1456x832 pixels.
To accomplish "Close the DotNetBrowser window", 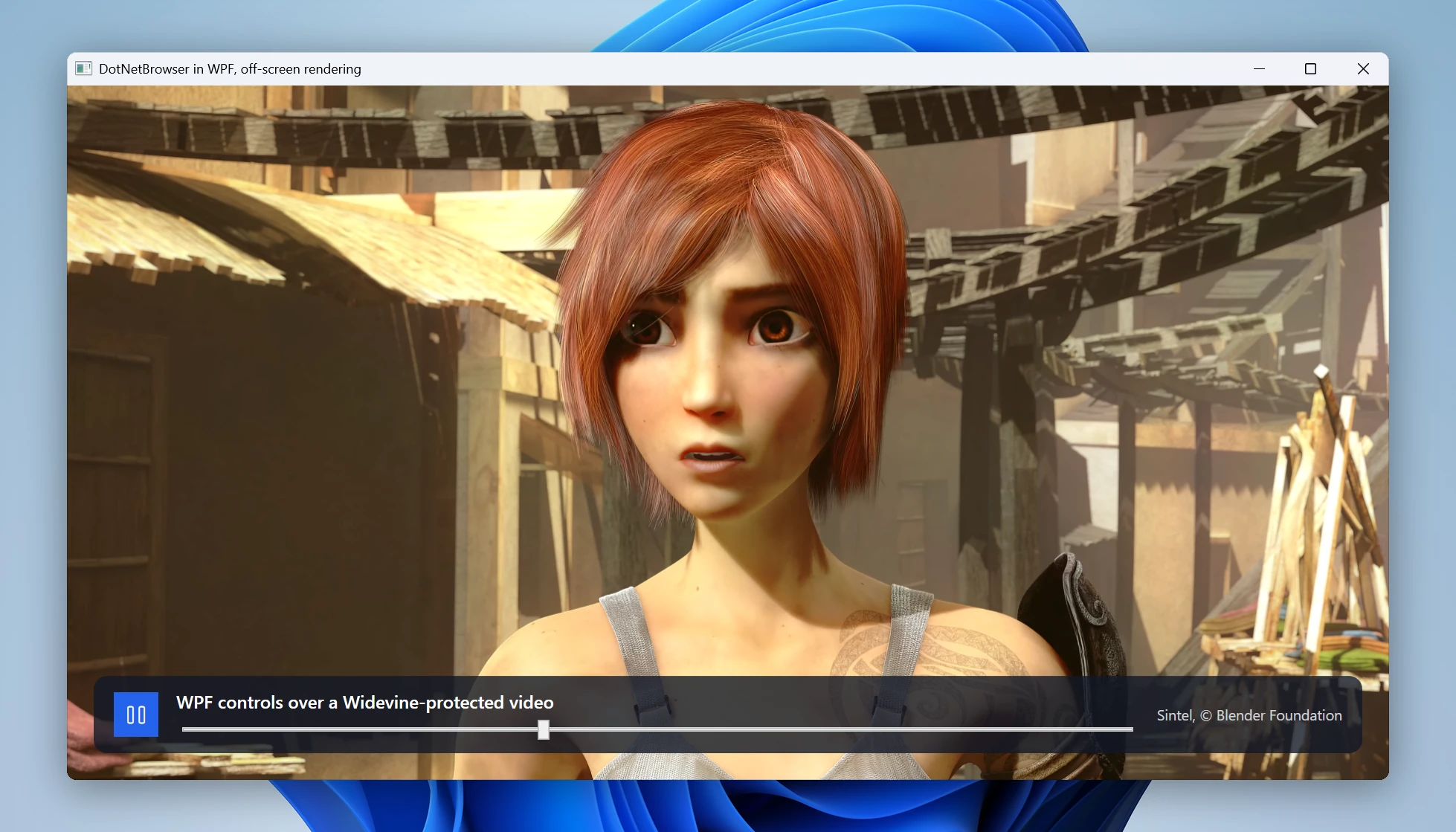I will coord(1363,68).
